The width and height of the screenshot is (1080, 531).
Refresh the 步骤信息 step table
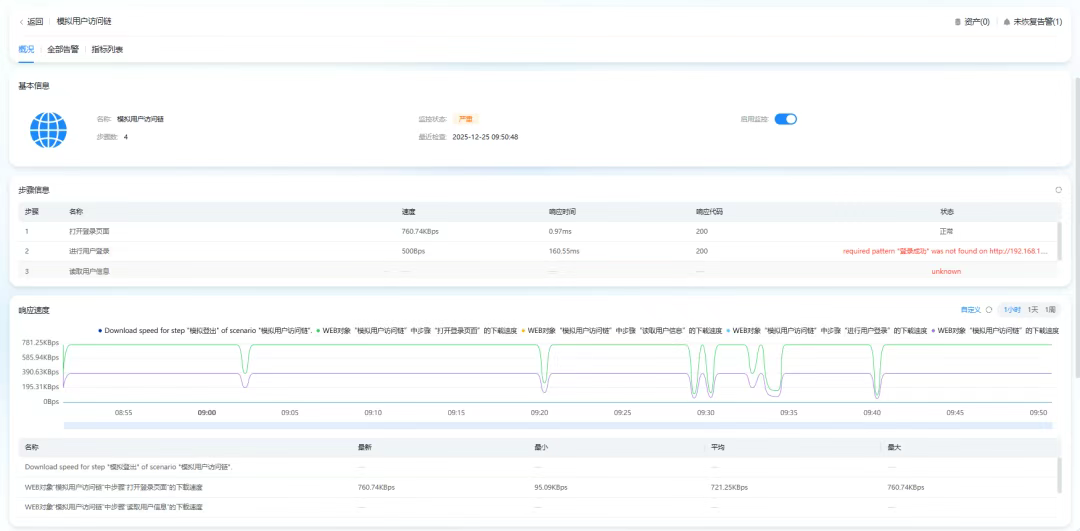tap(1058, 189)
